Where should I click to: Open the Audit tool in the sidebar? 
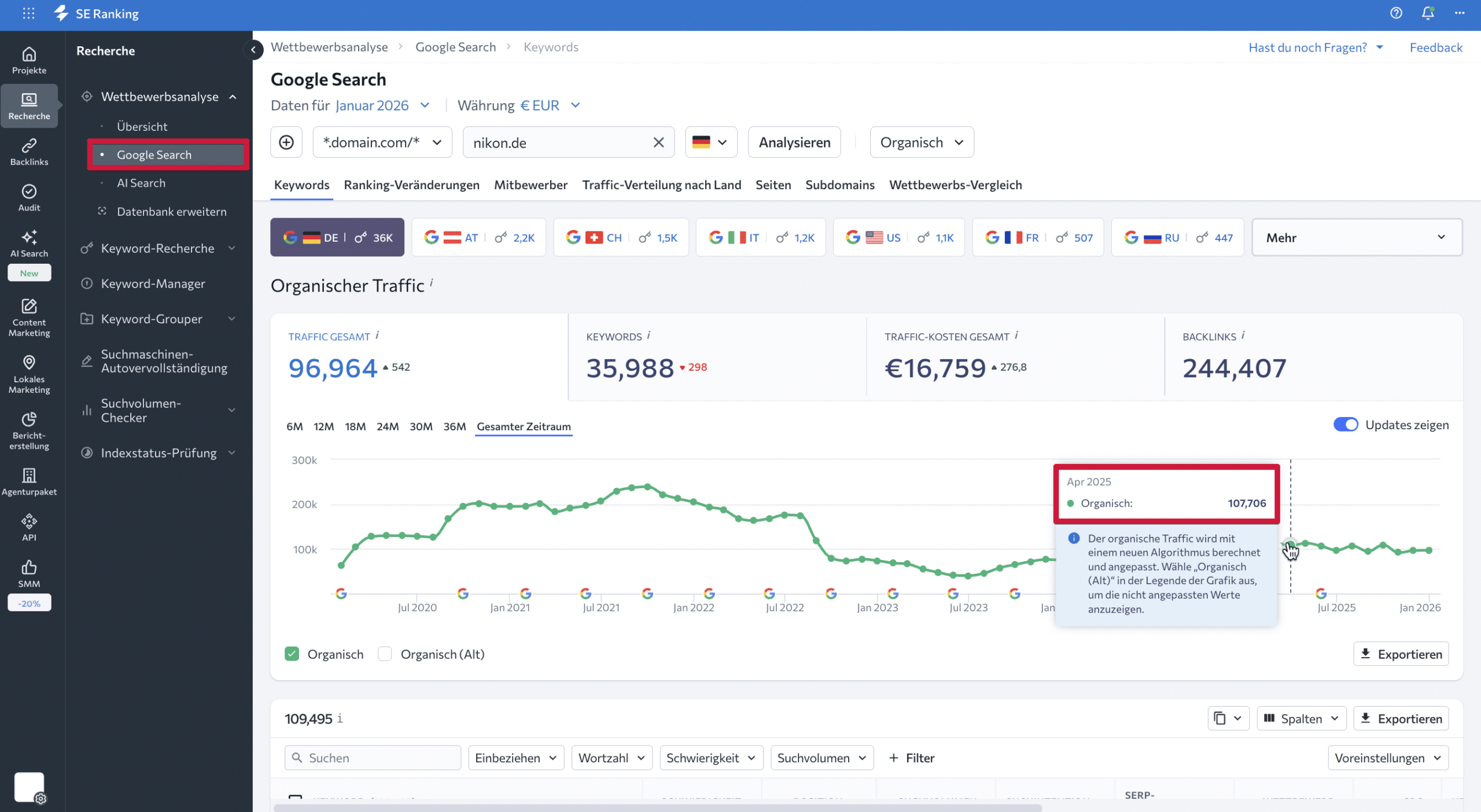pos(29,197)
